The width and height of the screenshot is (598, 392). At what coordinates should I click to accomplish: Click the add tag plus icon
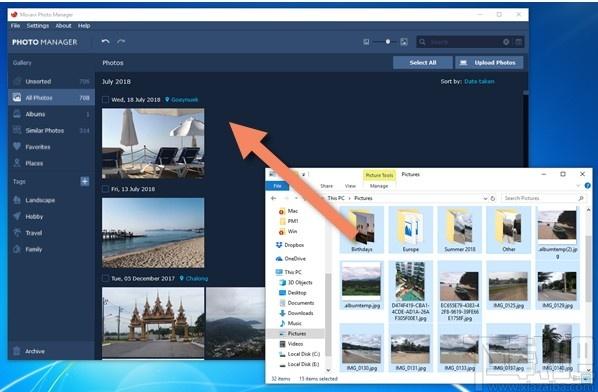[85, 182]
